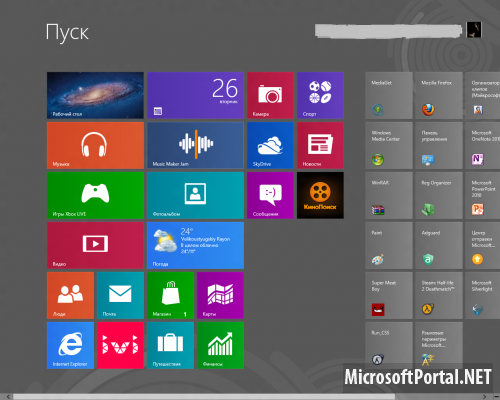Open the Новости news tile

(320, 145)
